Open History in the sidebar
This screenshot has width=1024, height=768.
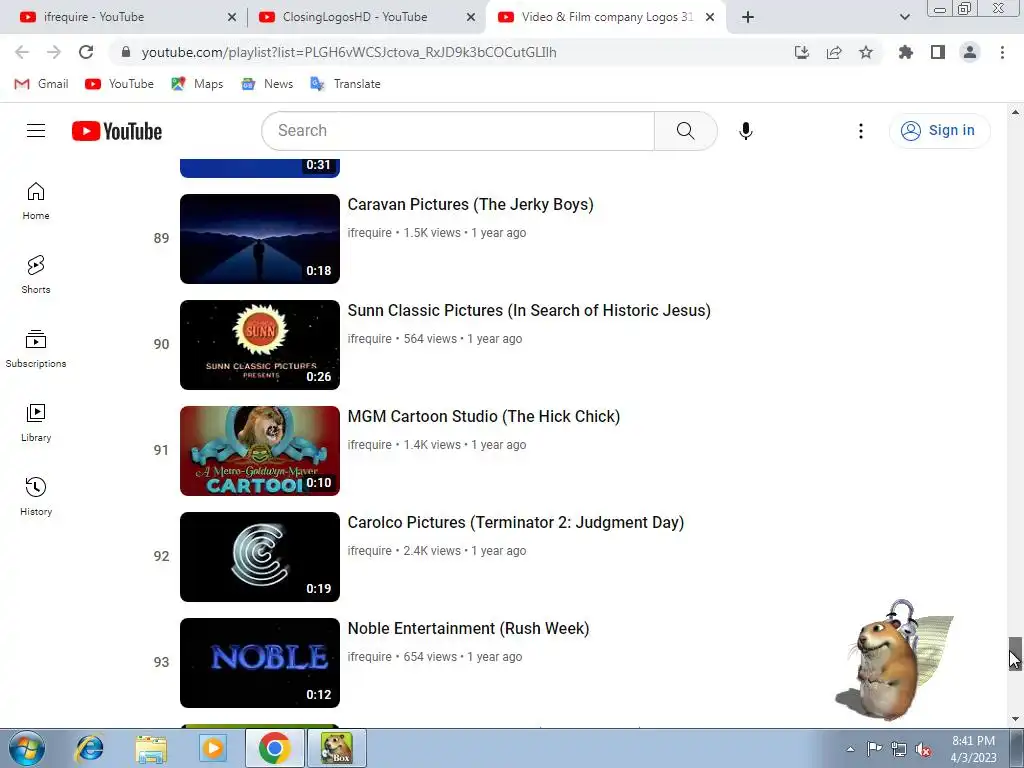point(36,497)
